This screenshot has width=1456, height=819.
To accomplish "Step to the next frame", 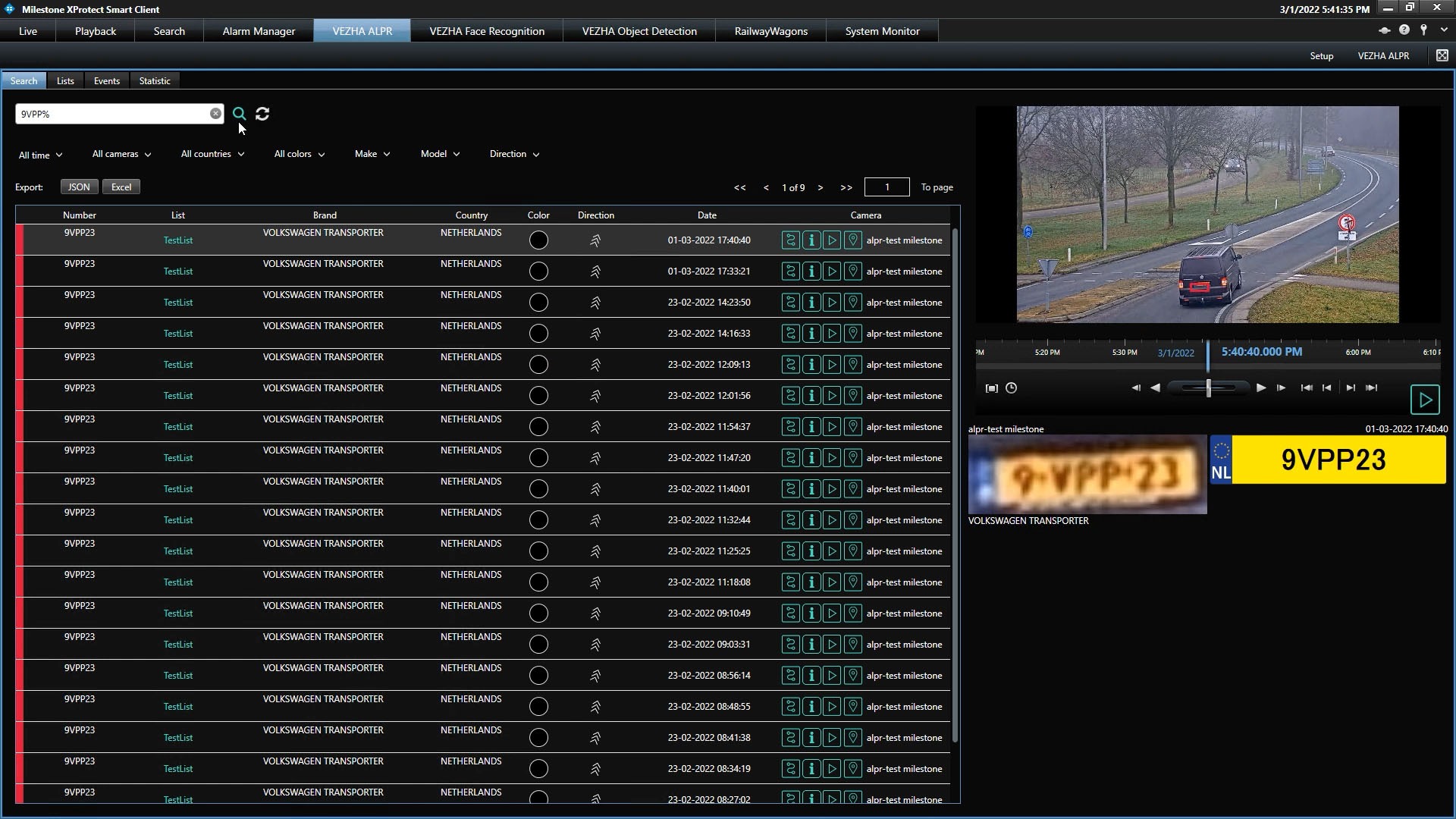I will point(1281,388).
